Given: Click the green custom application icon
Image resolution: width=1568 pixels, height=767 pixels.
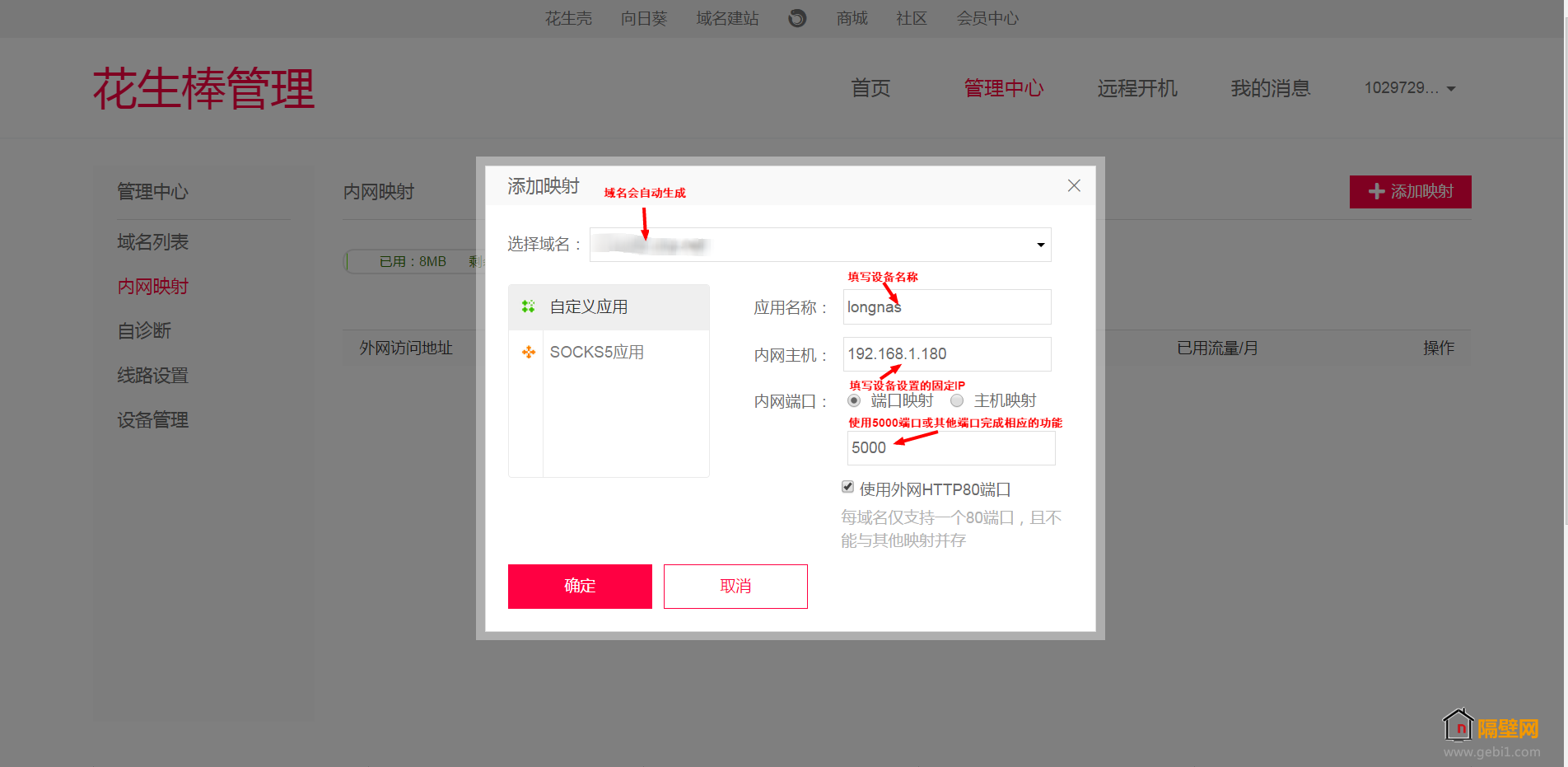Looking at the screenshot, I should (529, 306).
